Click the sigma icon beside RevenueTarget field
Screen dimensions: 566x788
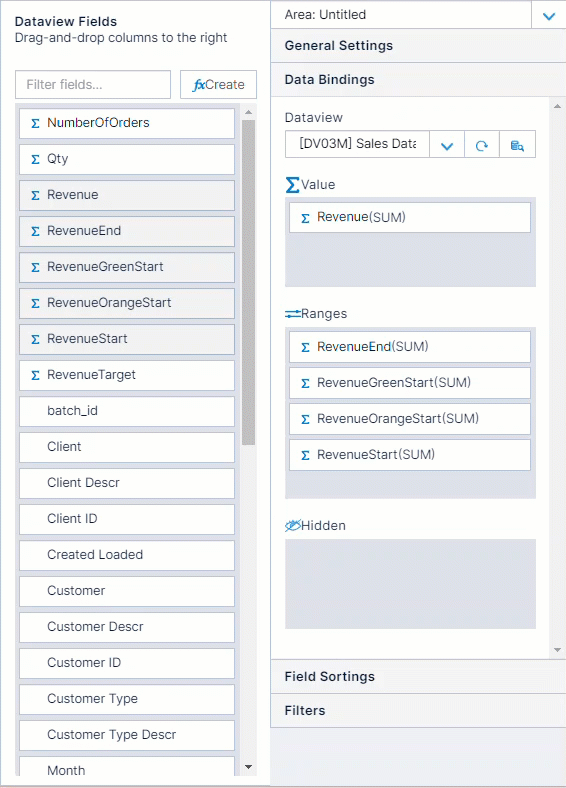[x=35, y=375]
